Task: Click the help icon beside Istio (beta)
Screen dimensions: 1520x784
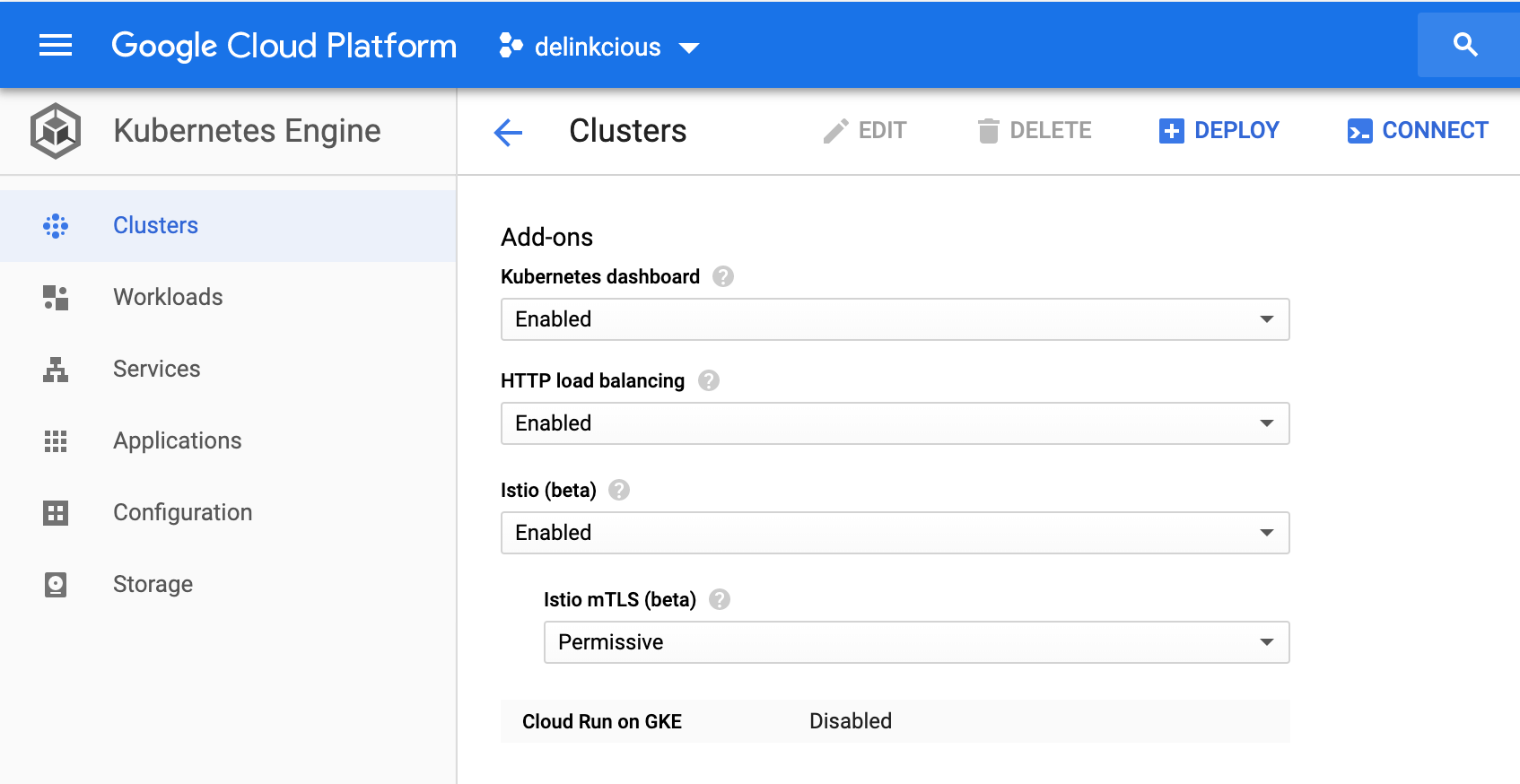Action: pos(619,490)
